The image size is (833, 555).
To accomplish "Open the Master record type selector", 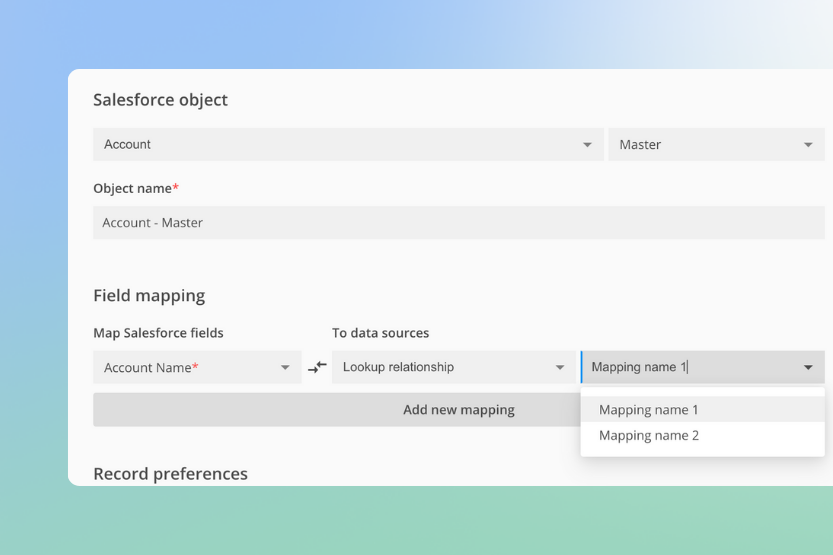I will tap(705, 145).
